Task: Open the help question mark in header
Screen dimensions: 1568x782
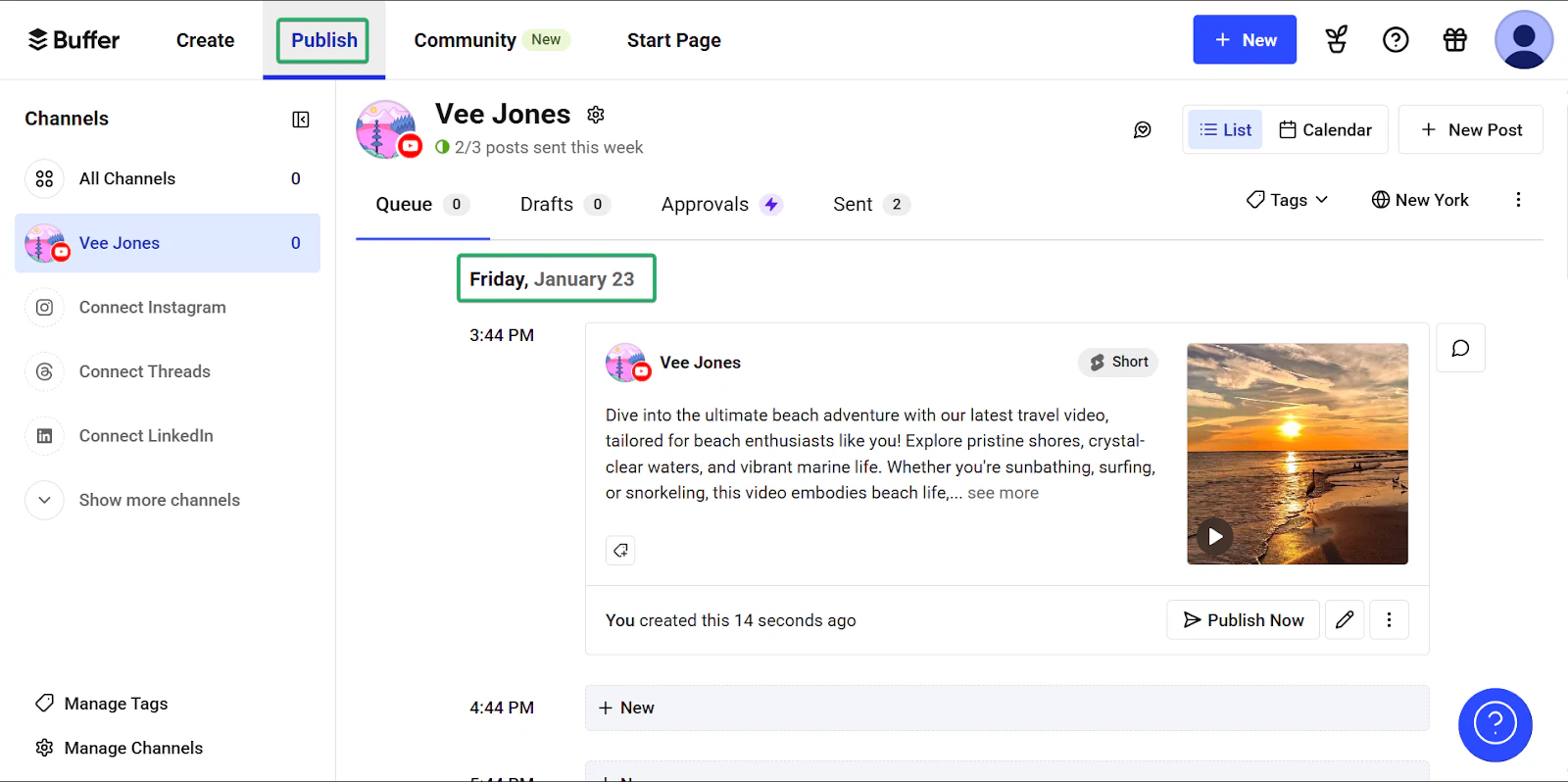Action: point(1396,39)
